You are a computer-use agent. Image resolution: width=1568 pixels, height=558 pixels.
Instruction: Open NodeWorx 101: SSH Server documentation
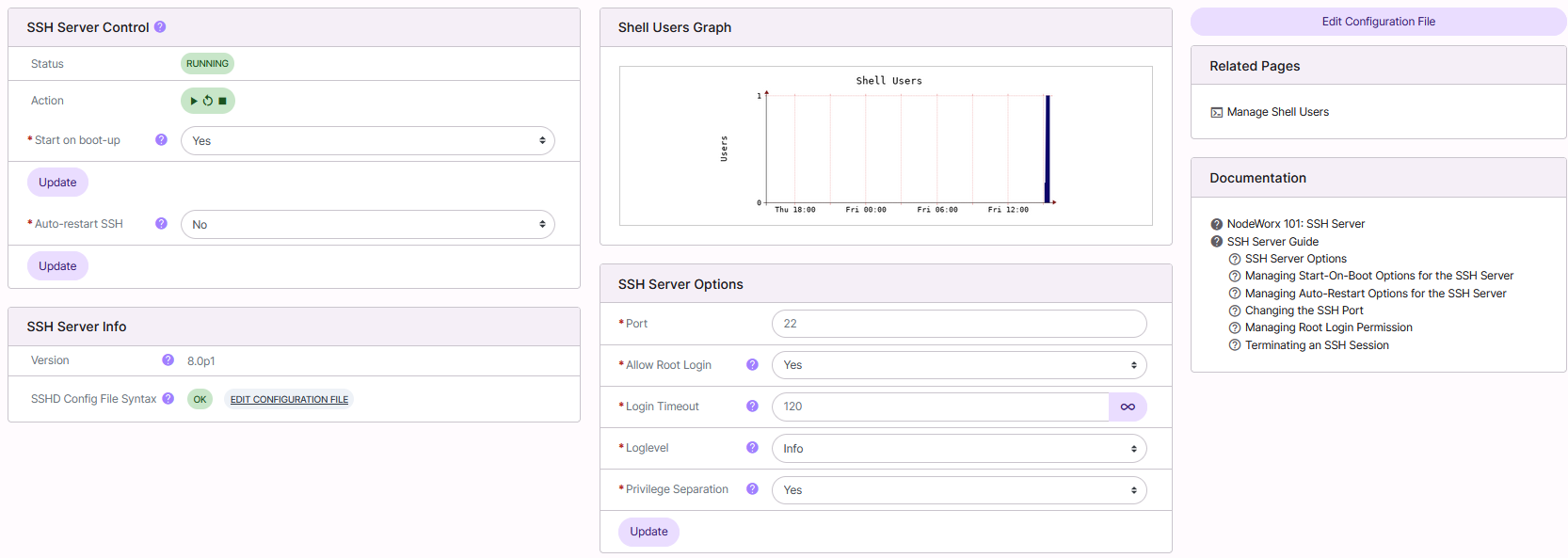(x=1295, y=224)
